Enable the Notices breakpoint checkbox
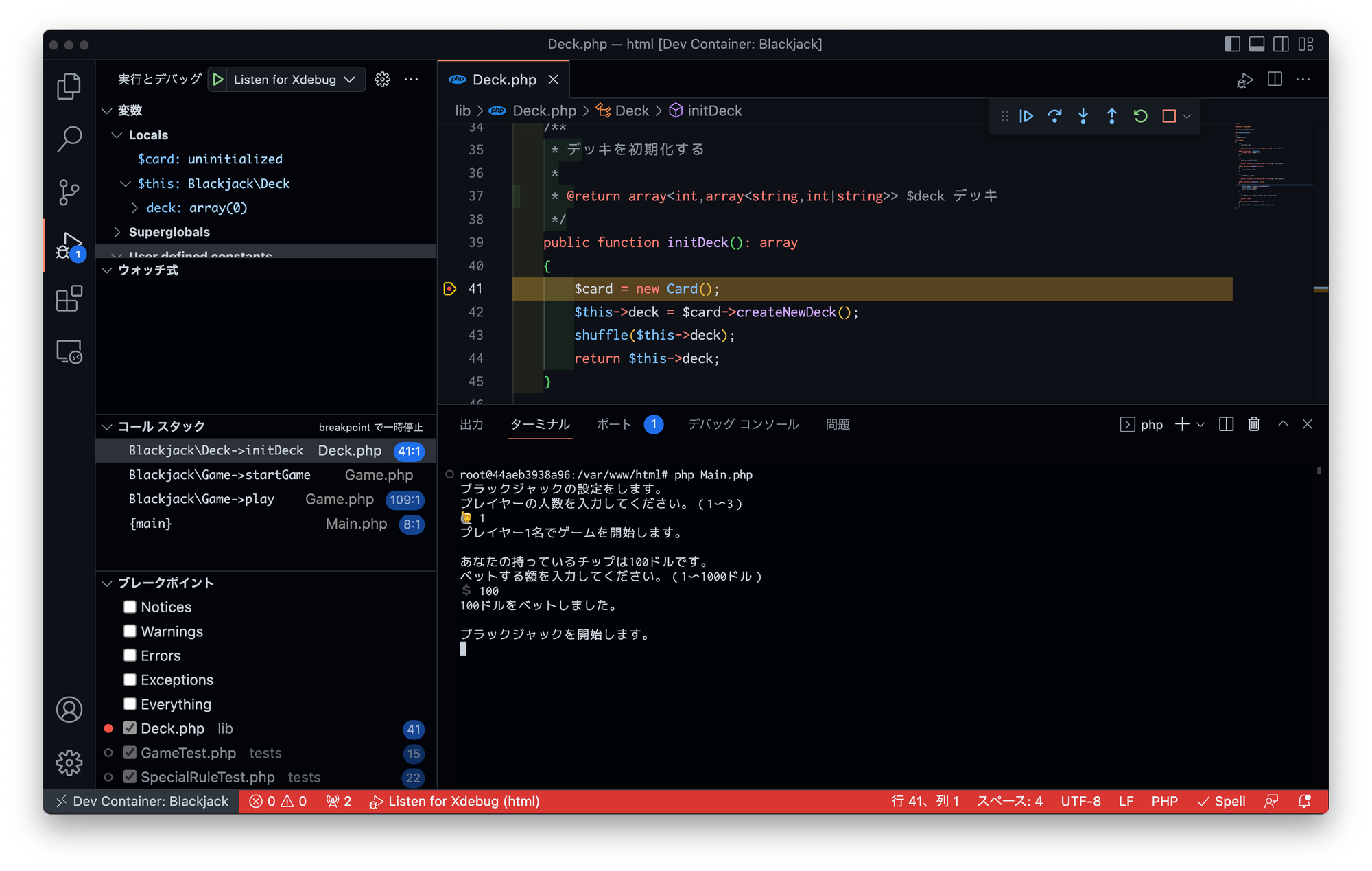 click(x=130, y=607)
